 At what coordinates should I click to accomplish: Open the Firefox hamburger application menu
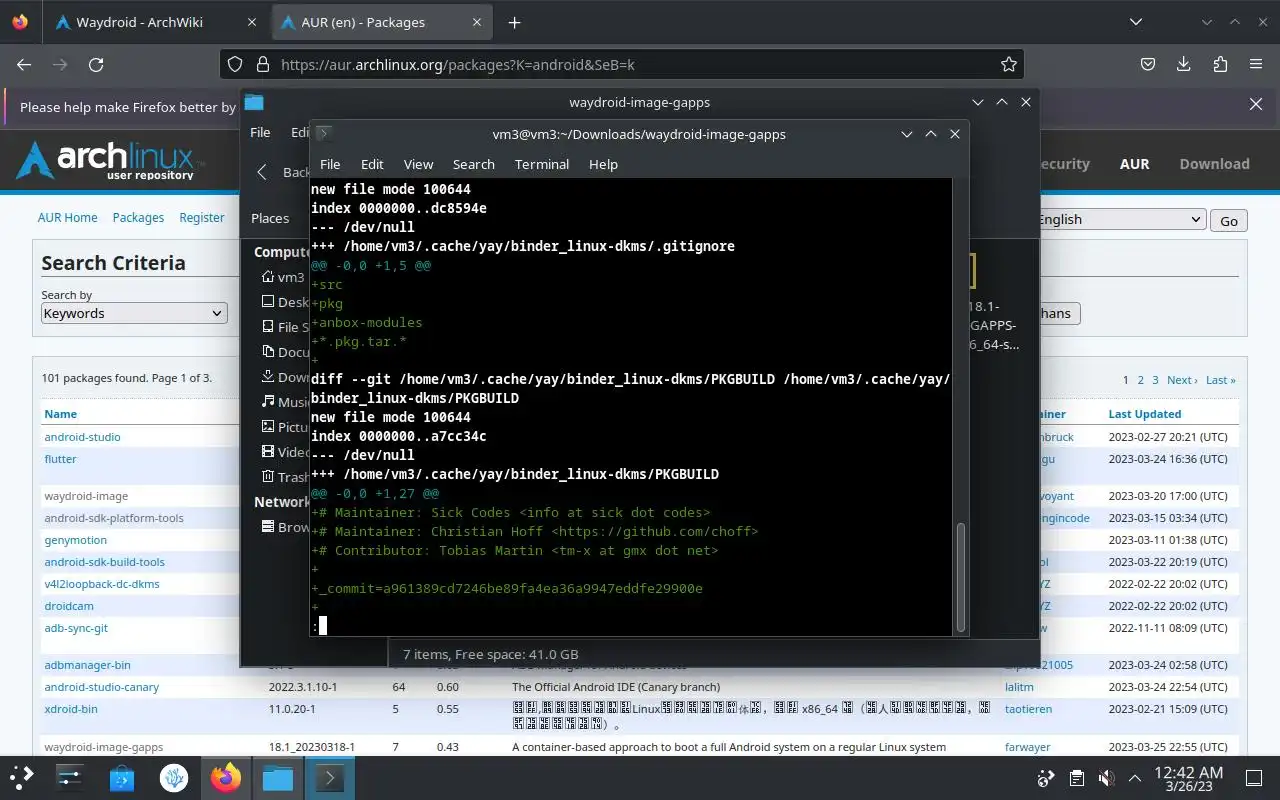coord(1256,64)
